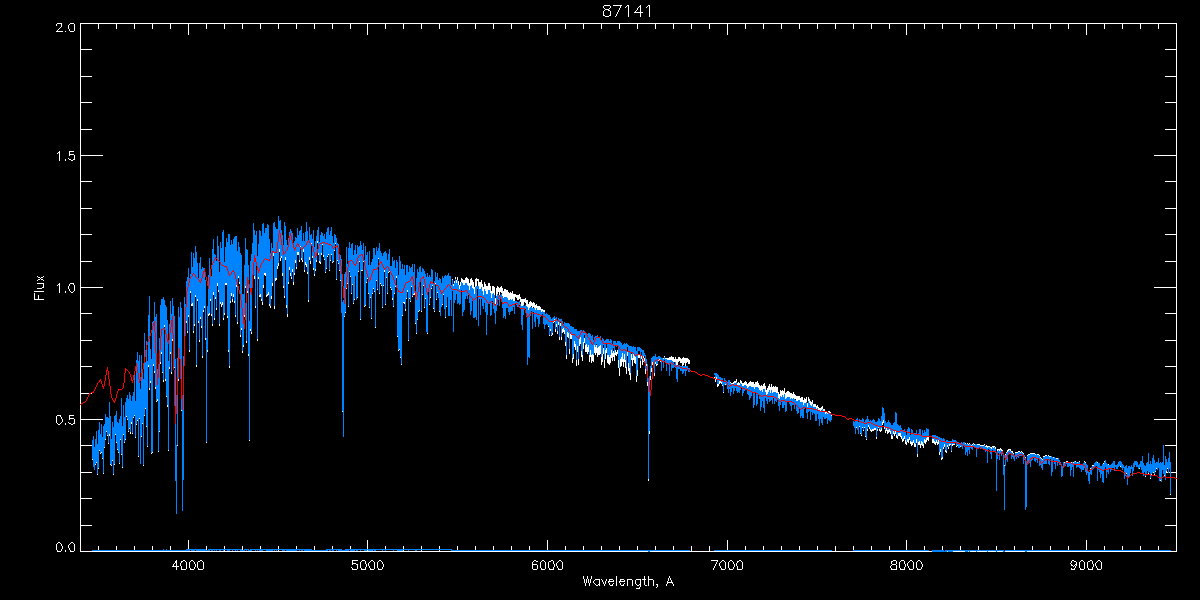The height and width of the screenshot is (600, 1200).
Task: Click the 2.0 flux tick label
Action: pos(65,28)
